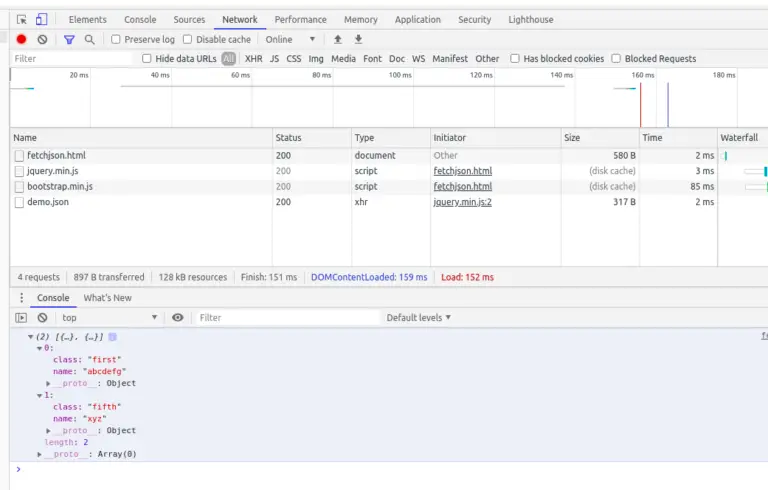Click the inspect element picker icon
Viewport: 768px width, 490px height.
[x=22, y=19]
